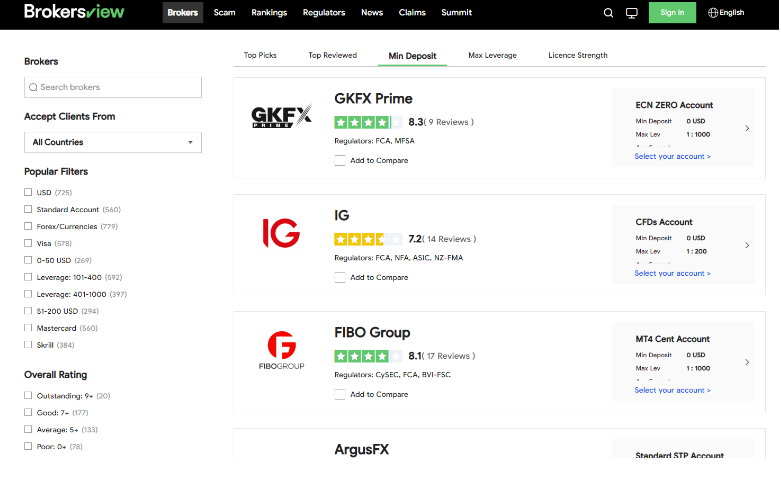
Task: Open the IG broker title
Action: pyautogui.click(x=342, y=216)
